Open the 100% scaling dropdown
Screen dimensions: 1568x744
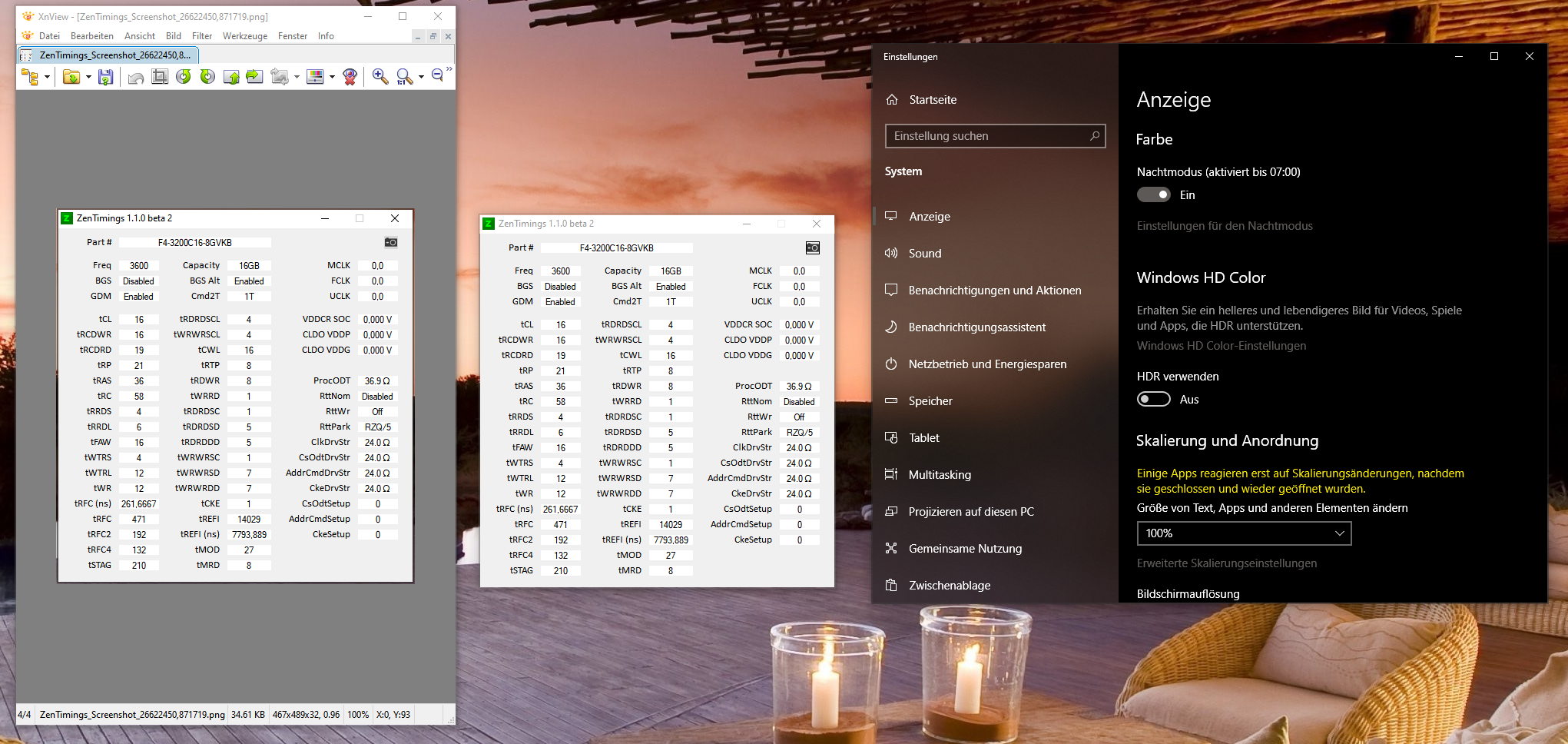pos(1244,533)
